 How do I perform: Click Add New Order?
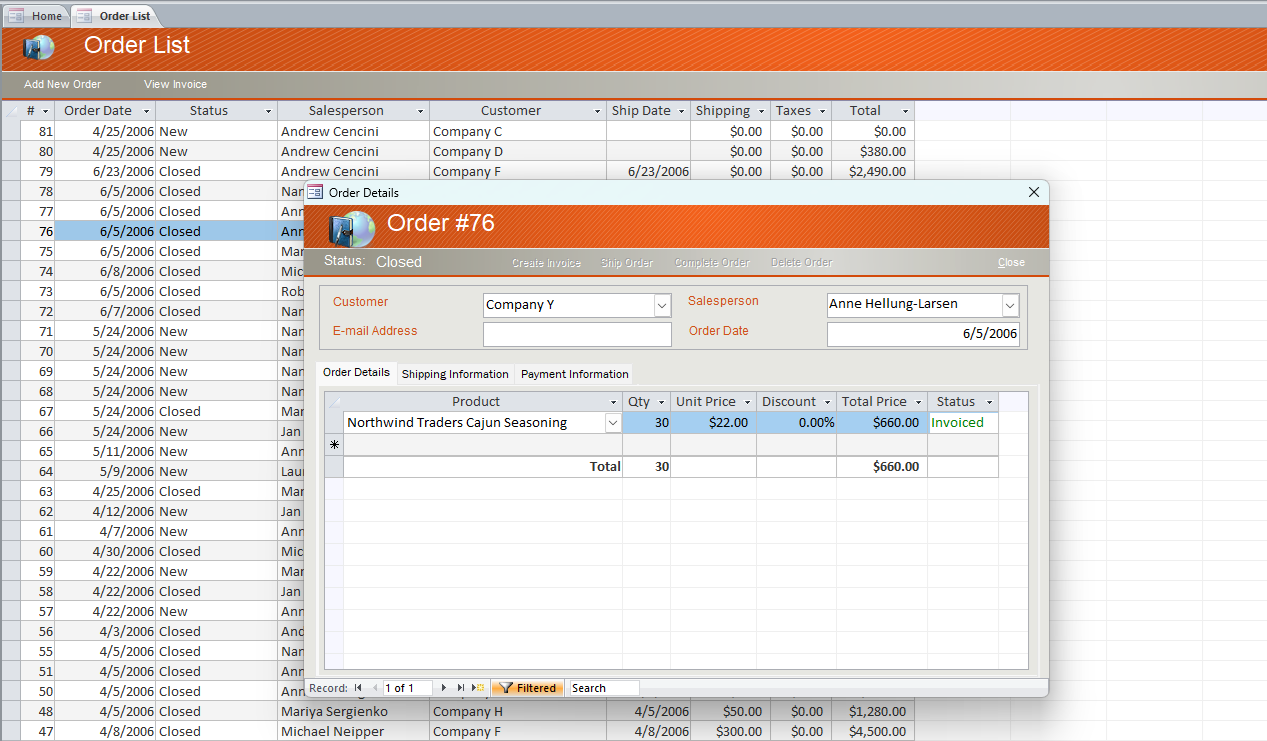click(63, 84)
